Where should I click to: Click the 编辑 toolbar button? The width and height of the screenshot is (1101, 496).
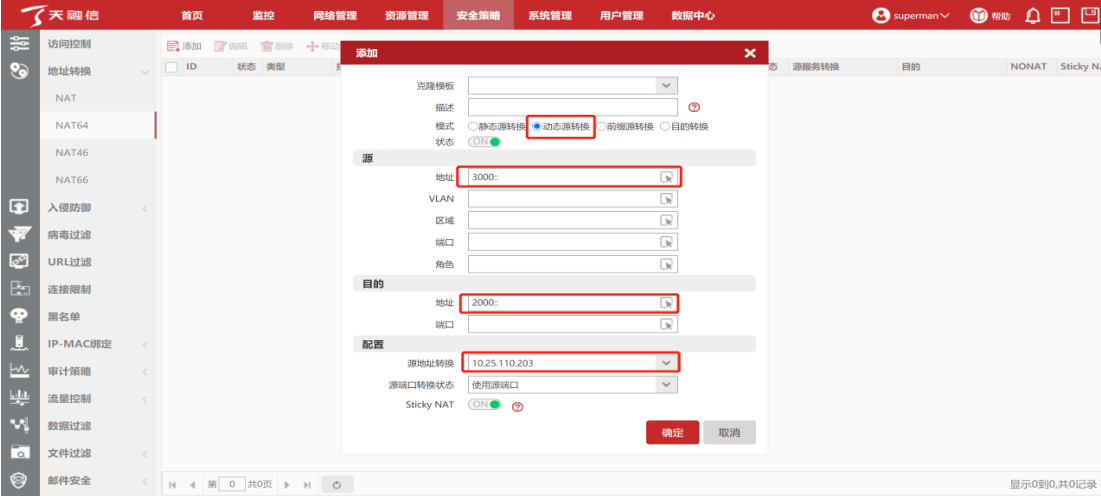pyautogui.click(x=230, y=46)
